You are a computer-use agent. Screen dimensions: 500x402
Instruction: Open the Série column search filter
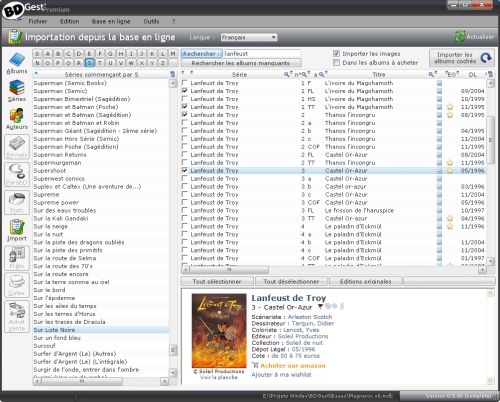click(286, 75)
